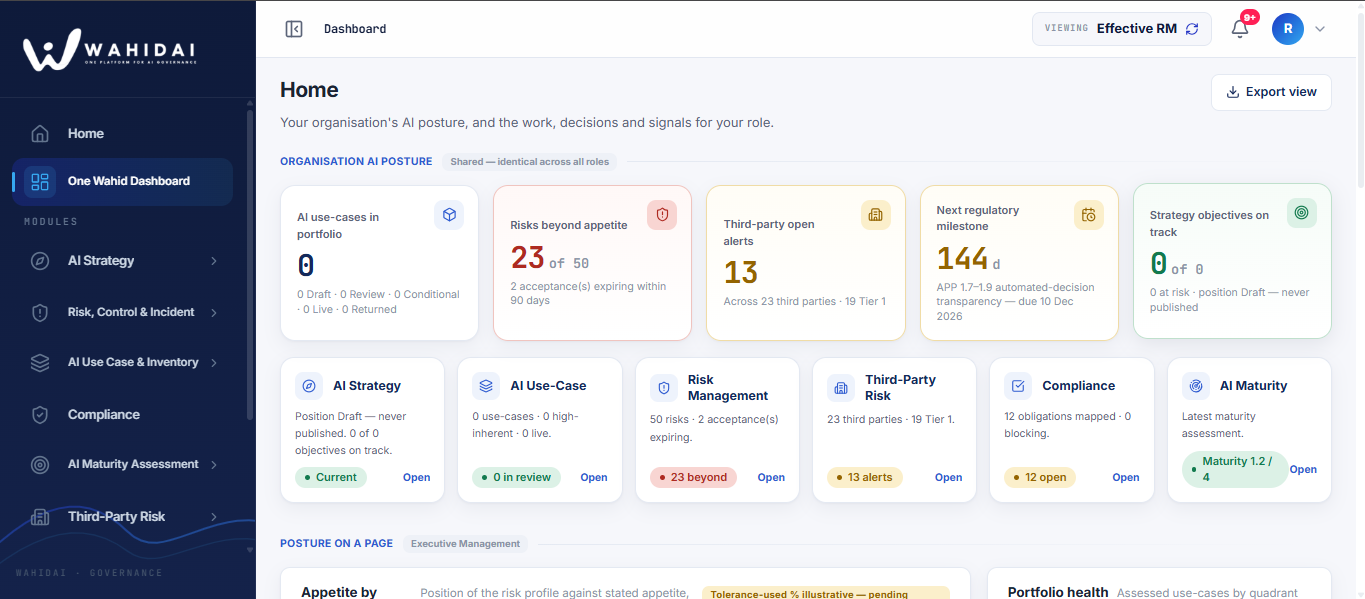Click the Compliance shield-check icon in sidebar
Viewport: 1365px width, 599px height.
coord(40,415)
